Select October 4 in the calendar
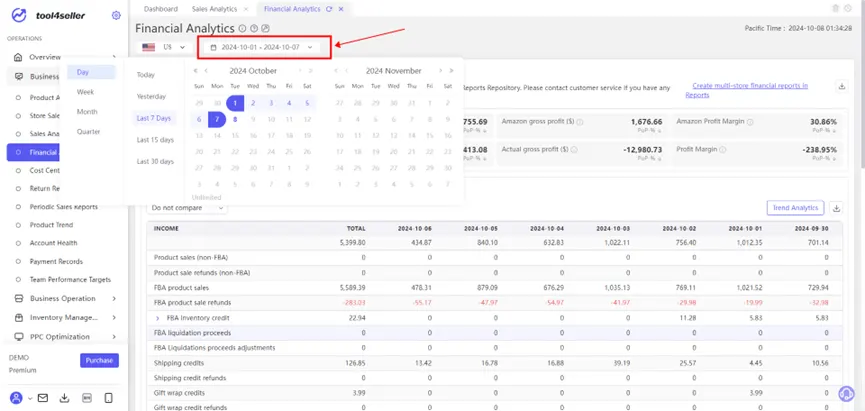 pyautogui.click(x=289, y=103)
